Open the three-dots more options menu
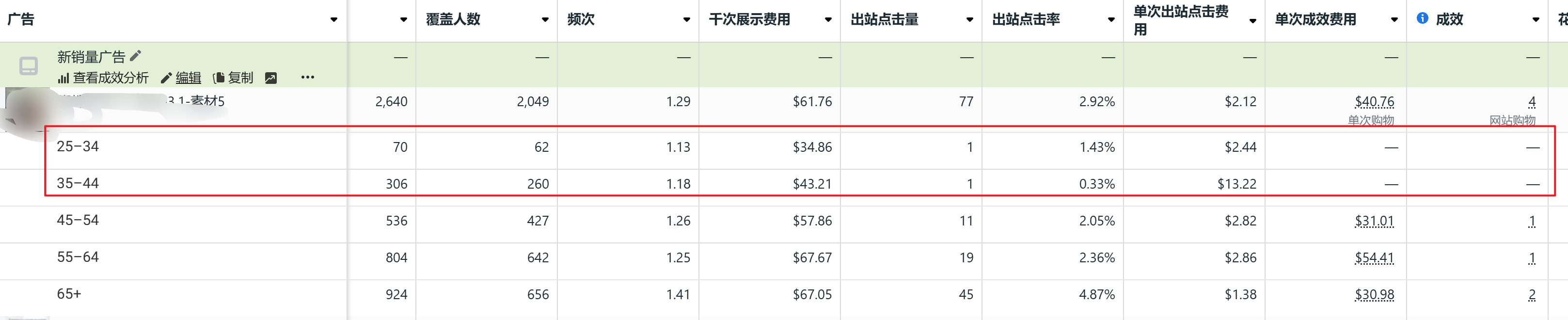The image size is (1568, 320). coord(307,77)
